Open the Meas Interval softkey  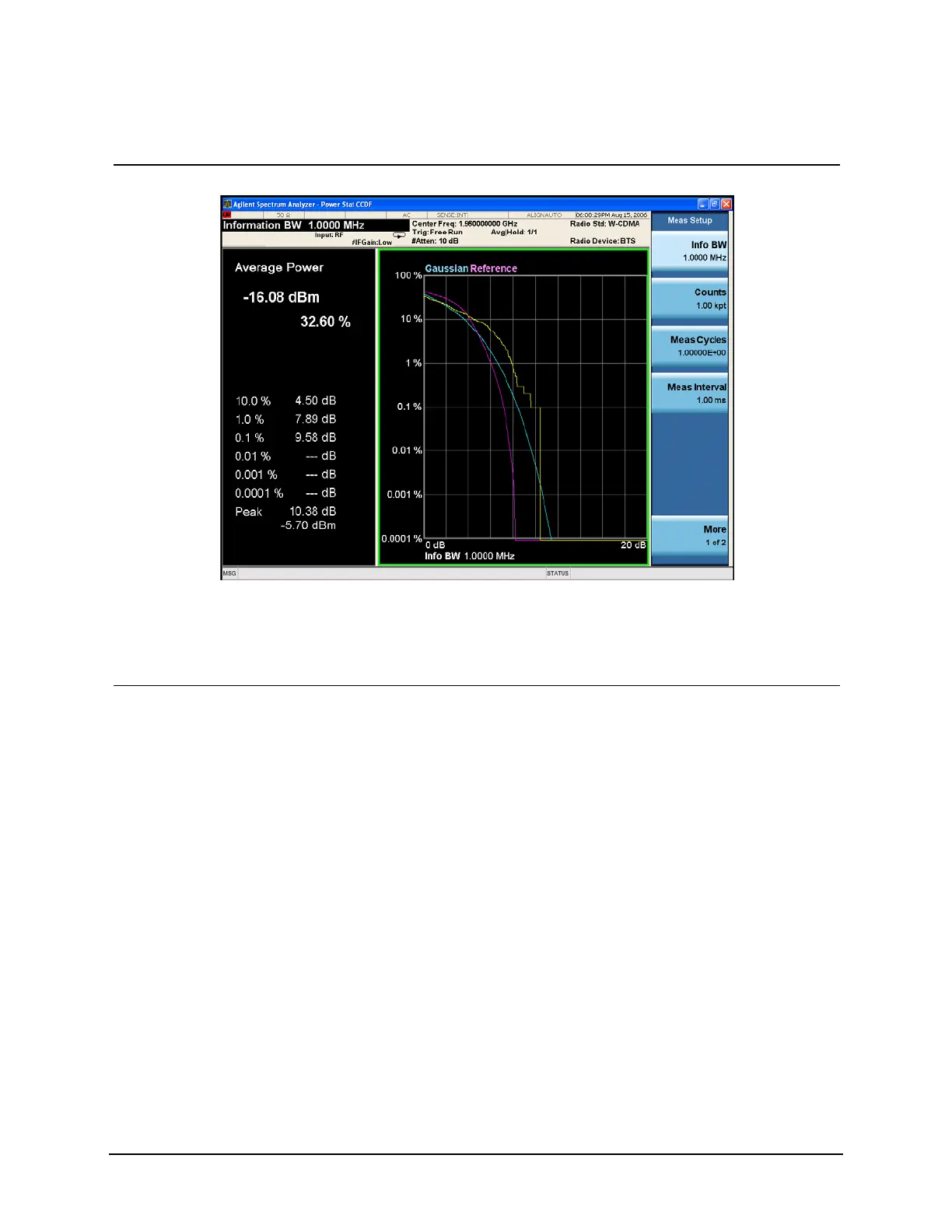[689, 394]
